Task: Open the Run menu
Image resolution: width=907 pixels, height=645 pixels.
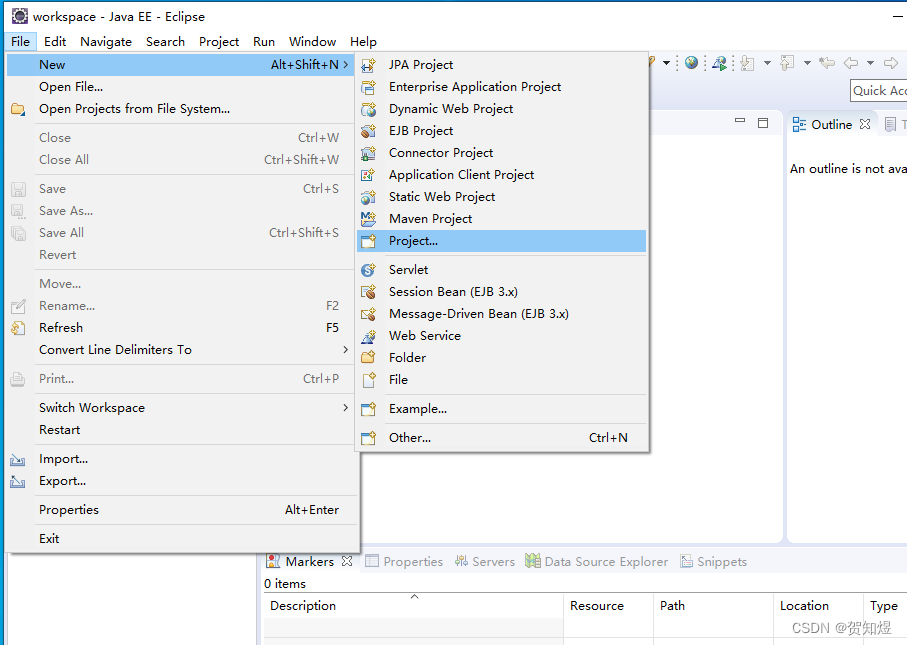Action: [264, 42]
